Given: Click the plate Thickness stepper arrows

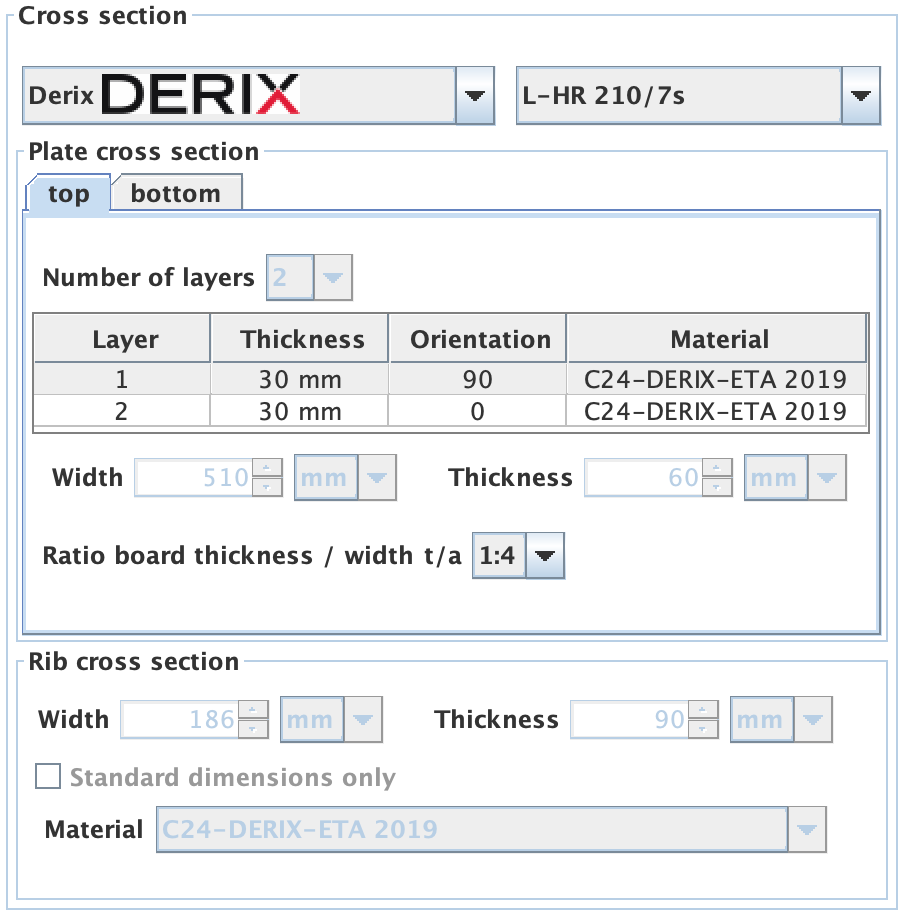Looking at the screenshot, I should pyautogui.click(x=715, y=478).
